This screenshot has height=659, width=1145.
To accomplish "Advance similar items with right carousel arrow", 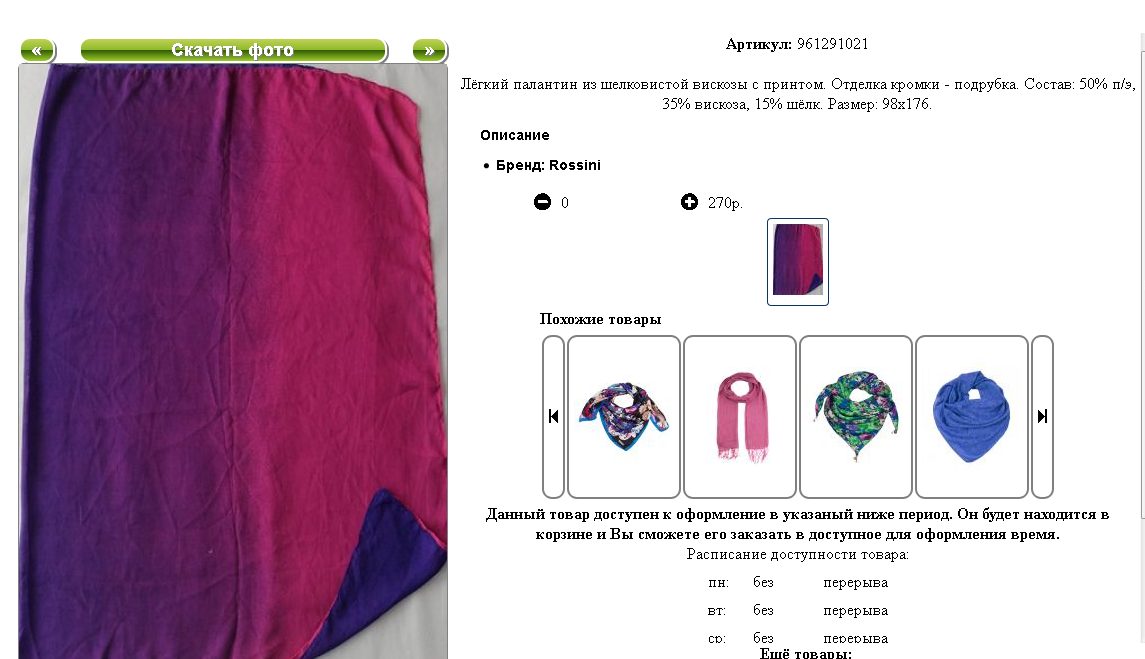I will (1042, 416).
